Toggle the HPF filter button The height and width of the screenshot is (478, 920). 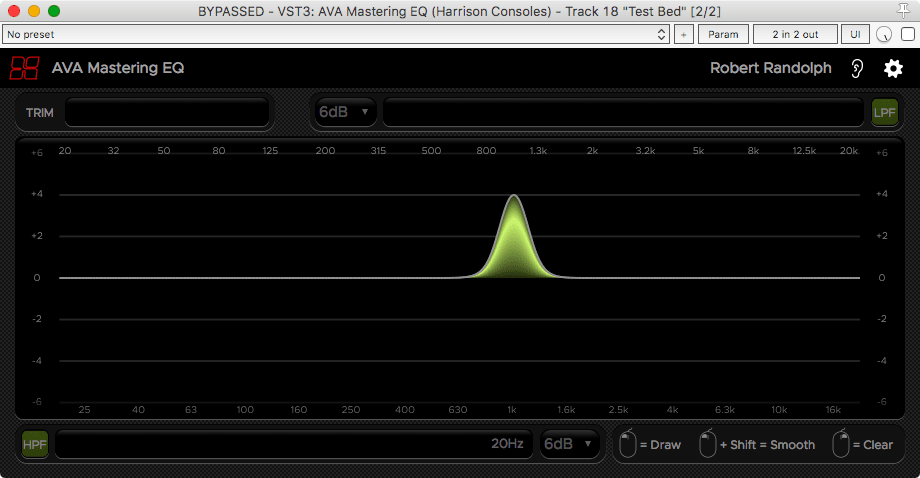(35, 444)
